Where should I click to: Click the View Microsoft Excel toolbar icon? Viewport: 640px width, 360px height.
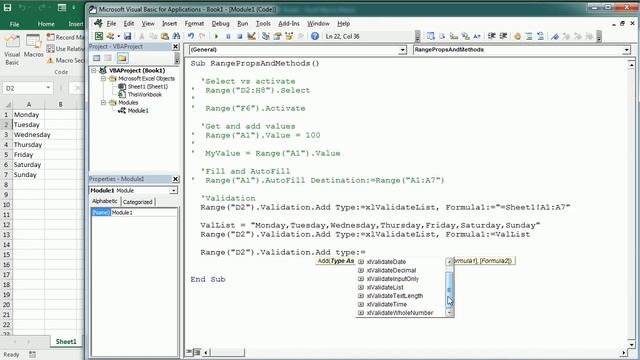click(x=99, y=36)
